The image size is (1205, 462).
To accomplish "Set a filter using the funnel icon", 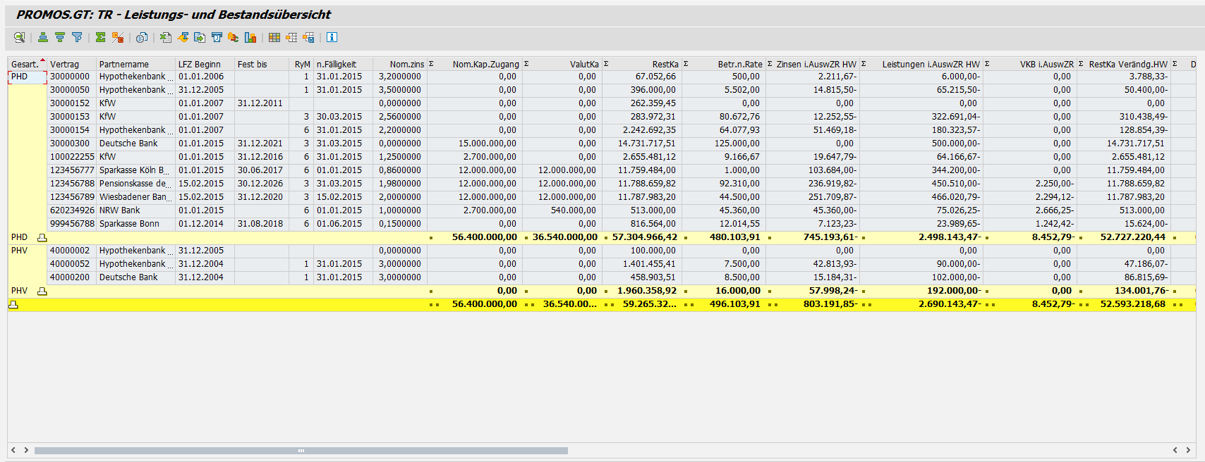I will (76, 38).
